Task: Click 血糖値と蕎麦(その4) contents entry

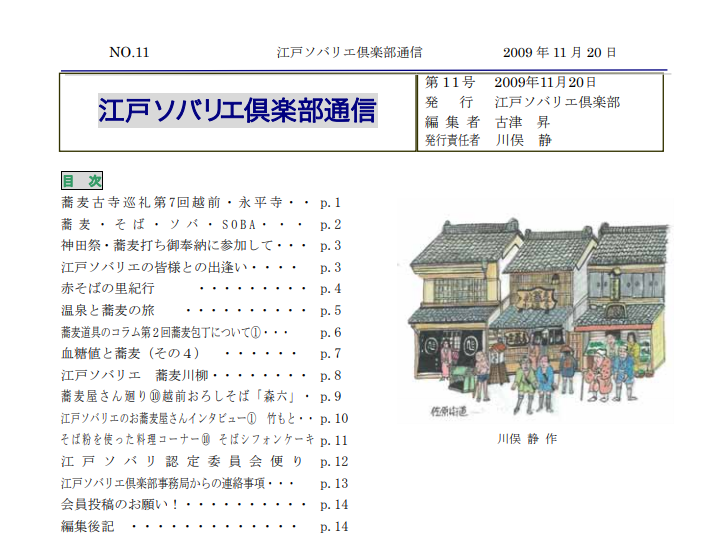Action: pos(200,354)
